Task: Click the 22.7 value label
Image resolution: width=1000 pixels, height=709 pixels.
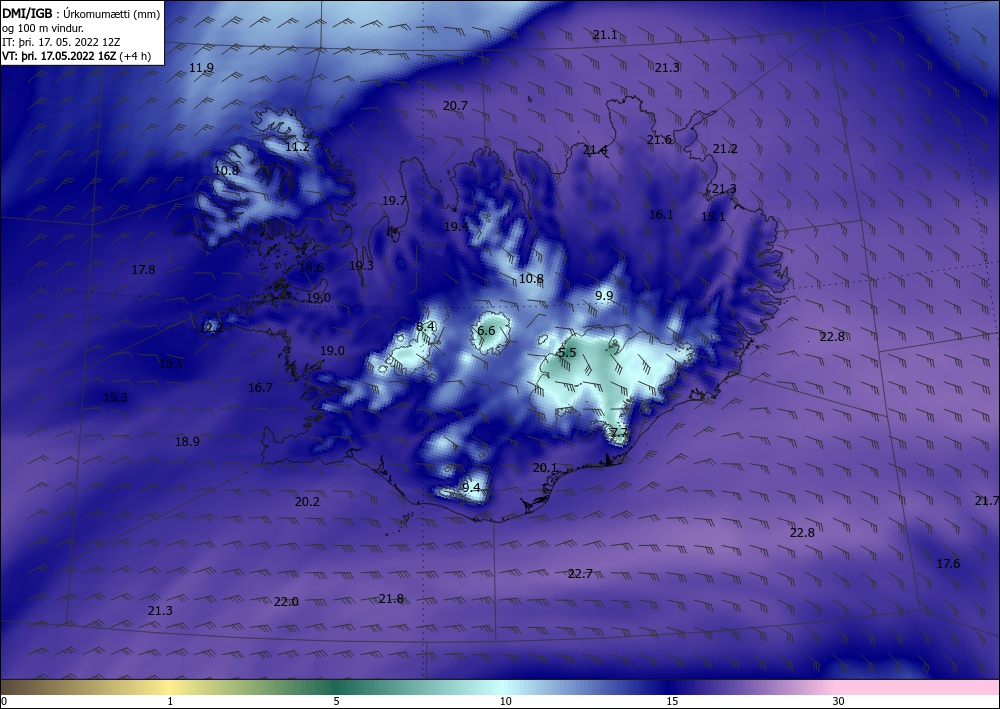Action: pyautogui.click(x=580, y=574)
